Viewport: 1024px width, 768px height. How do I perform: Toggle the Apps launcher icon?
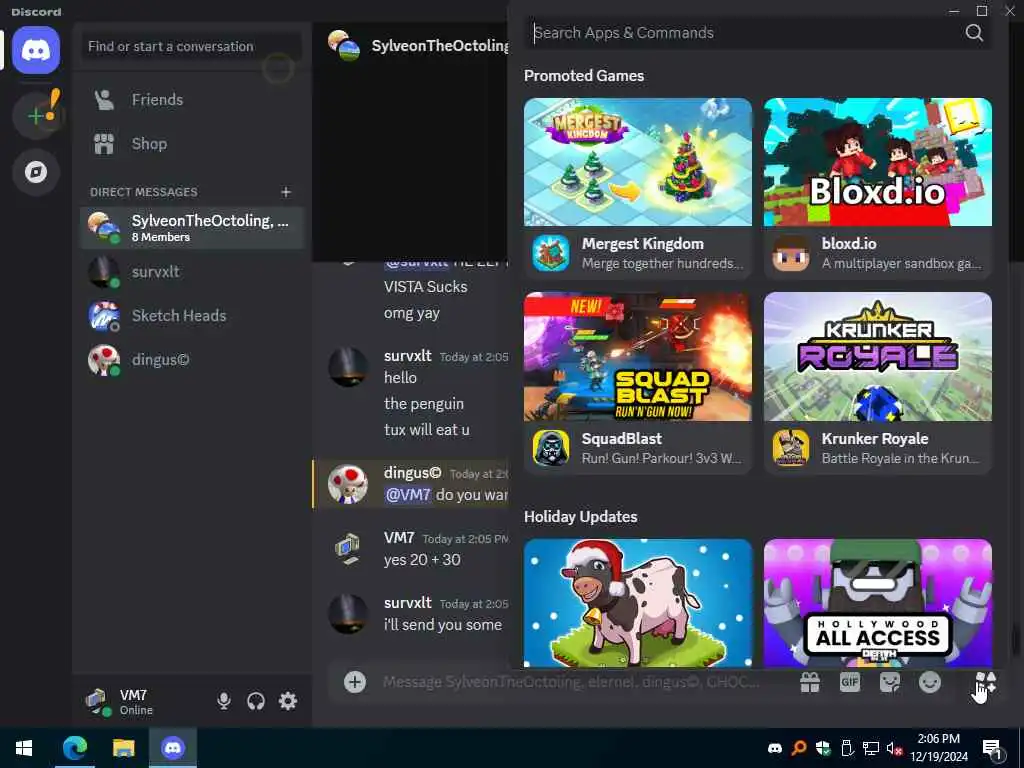tap(985, 682)
